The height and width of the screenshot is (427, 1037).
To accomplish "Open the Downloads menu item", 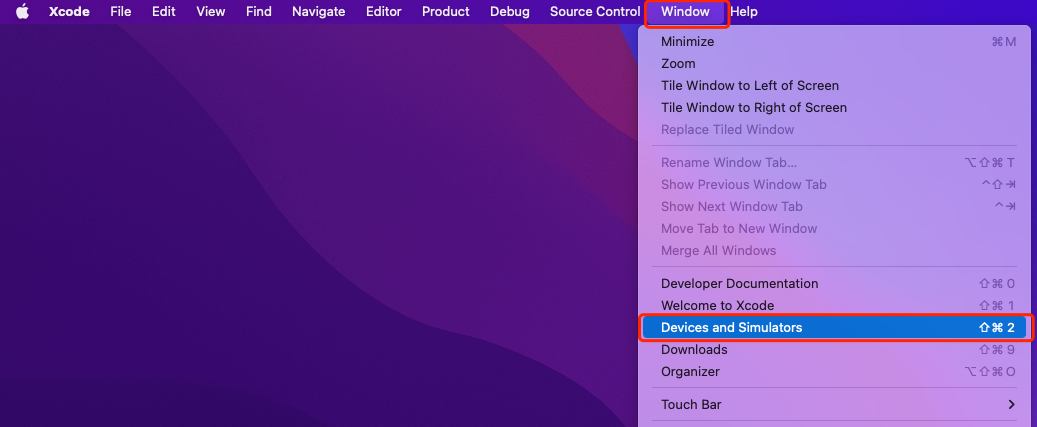I will point(694,350).
